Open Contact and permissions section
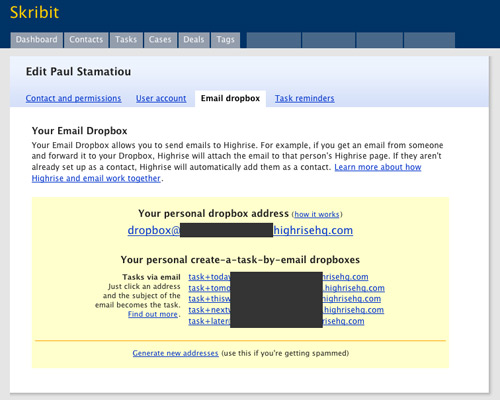The image size is (500, 400). (x=73, y=98)
